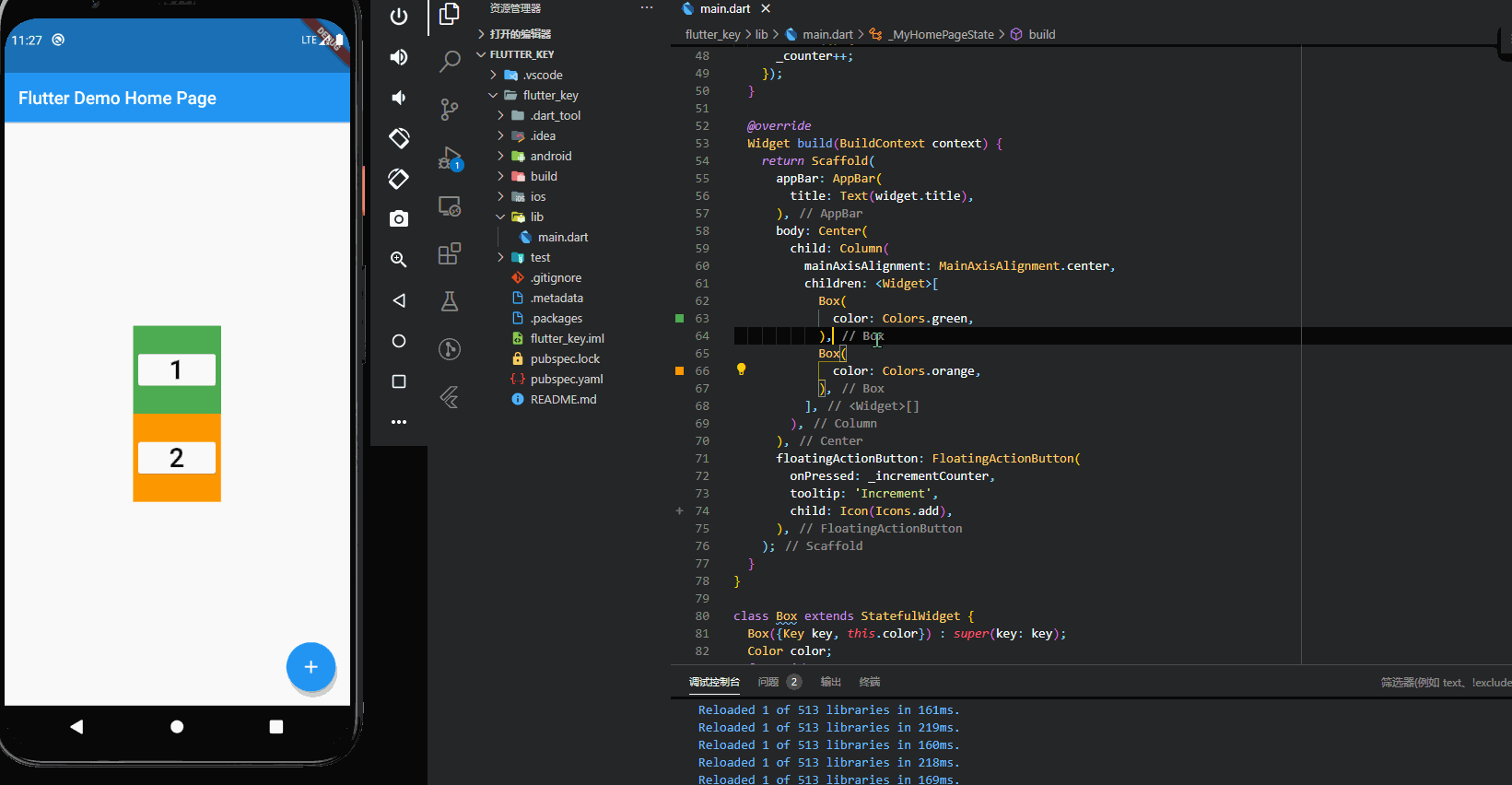Switch to 问题 panel tab
The height and width of the screenshot is (785, 1512).
(x=779, y=682)
